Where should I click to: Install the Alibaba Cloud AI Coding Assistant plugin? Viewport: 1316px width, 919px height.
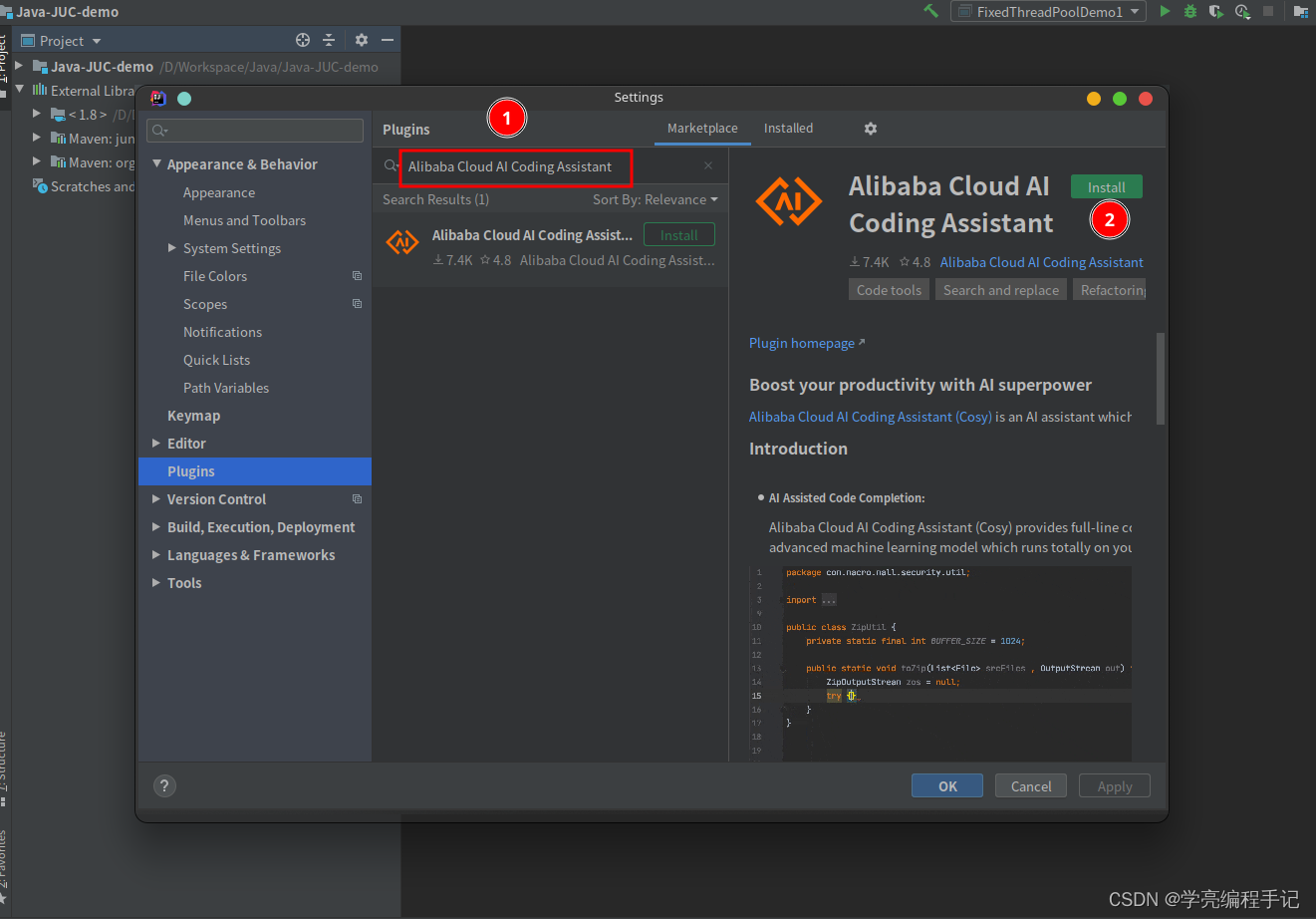pyautogui.click(x=1106, y=185)
